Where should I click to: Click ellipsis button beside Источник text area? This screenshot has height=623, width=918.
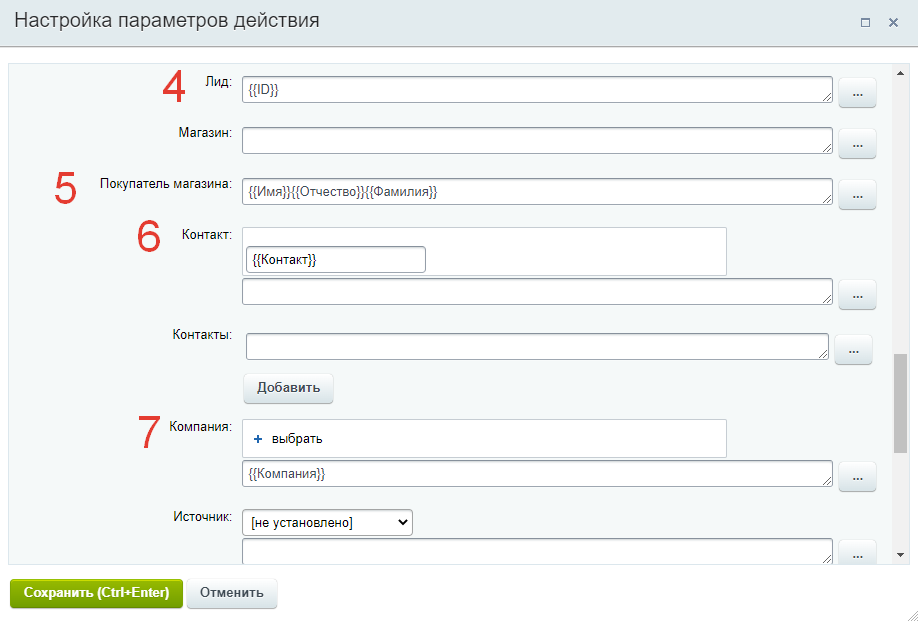pyautogui.click(x=856, y=551)
